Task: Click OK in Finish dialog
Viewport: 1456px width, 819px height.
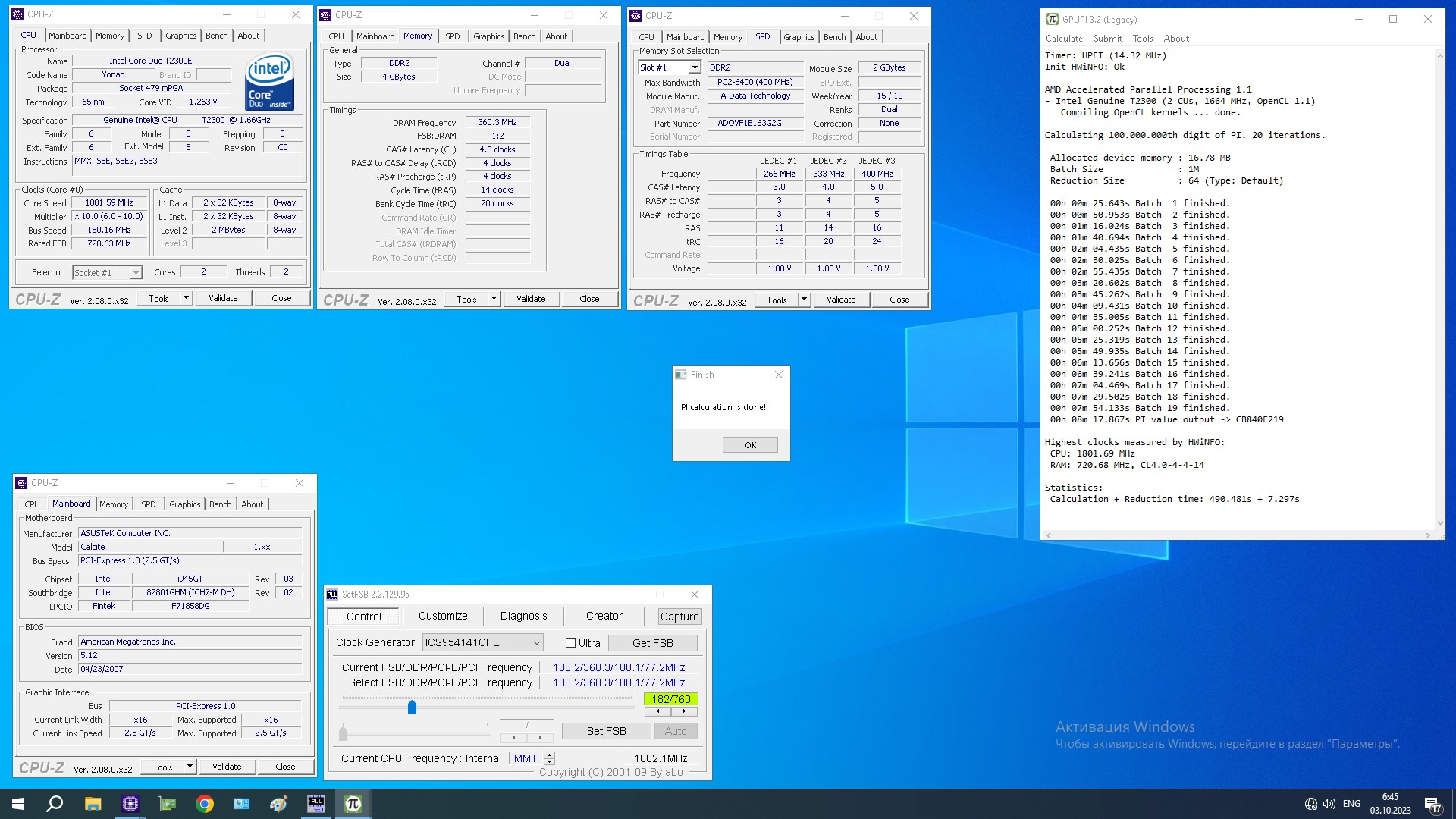Action: (x=750, y=445)
